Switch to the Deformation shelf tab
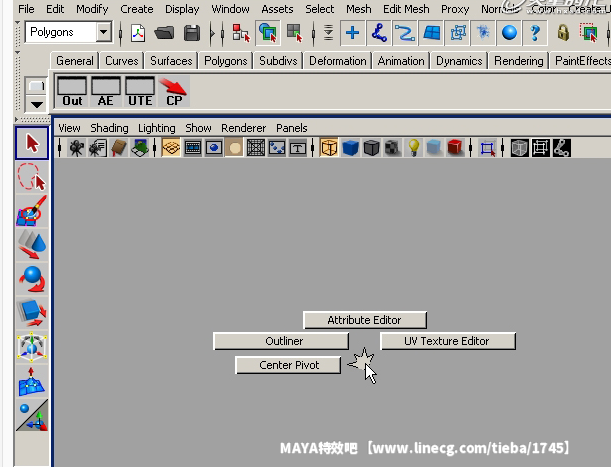611x467 pixels. (x=337, y=61)
